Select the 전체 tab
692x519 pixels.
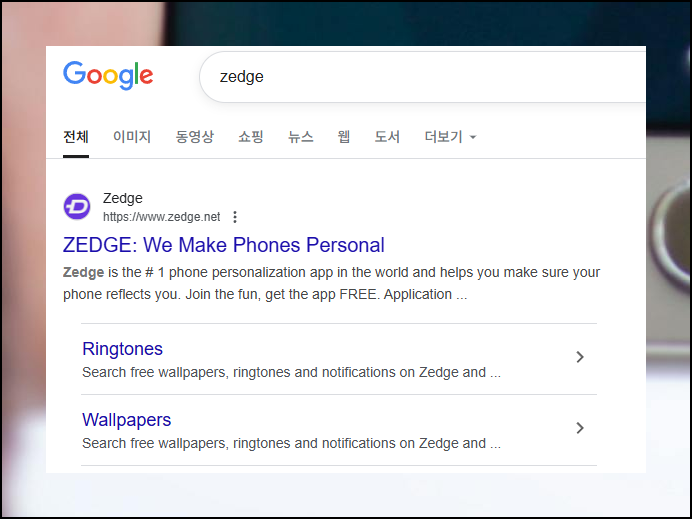pyautogui.click(x=76, y=136)
